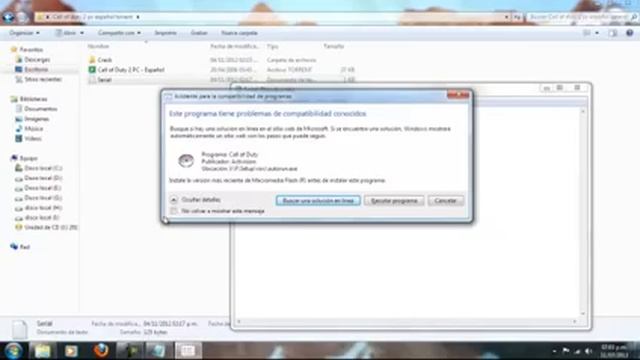Open Disco local (D:) in the sidebar
The height and width of the screenshot is (360, 640).
tap(43, 178)
